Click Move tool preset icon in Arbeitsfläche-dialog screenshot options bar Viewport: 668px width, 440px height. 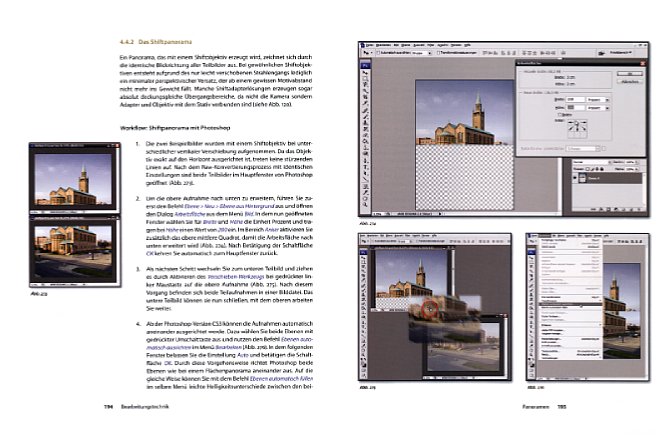click(x=366, y=53)
